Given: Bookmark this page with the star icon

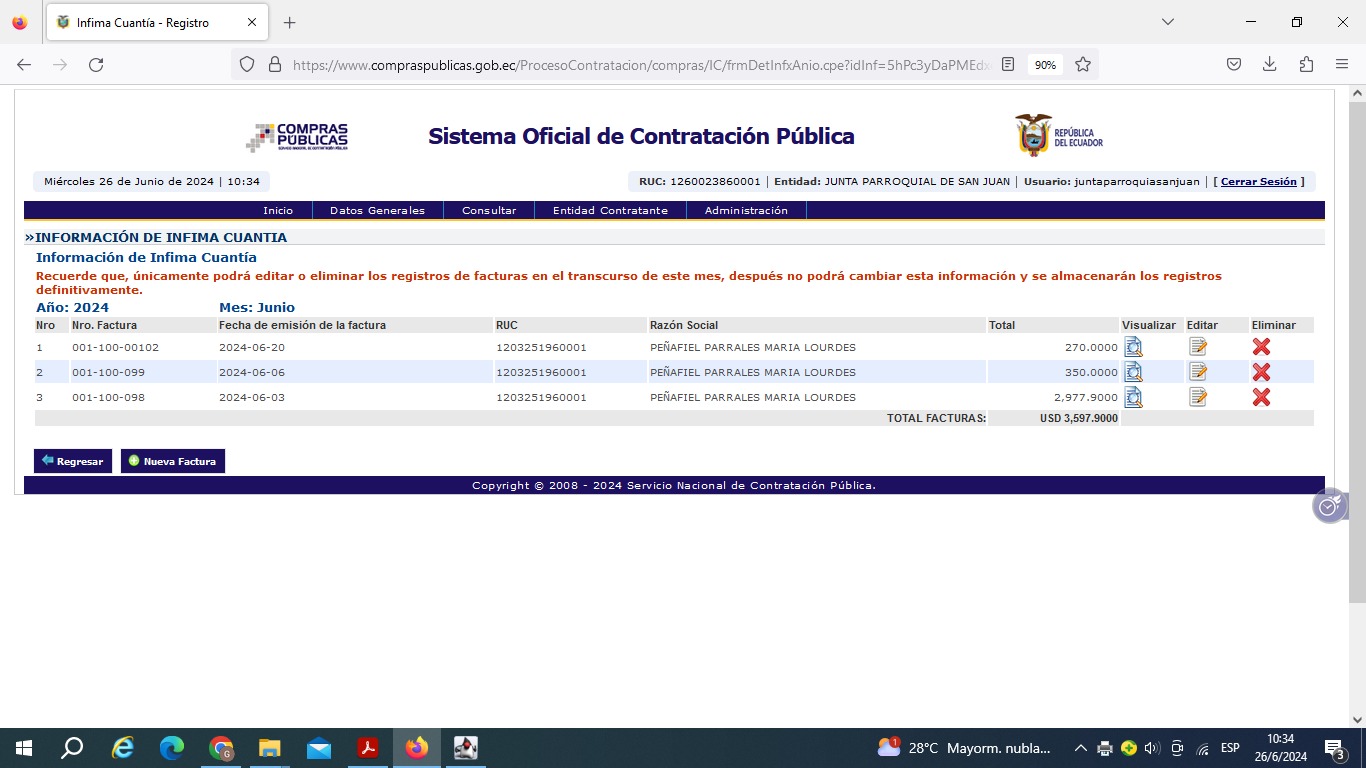Looking at the screenshot, I should [x=1083, y=64].
